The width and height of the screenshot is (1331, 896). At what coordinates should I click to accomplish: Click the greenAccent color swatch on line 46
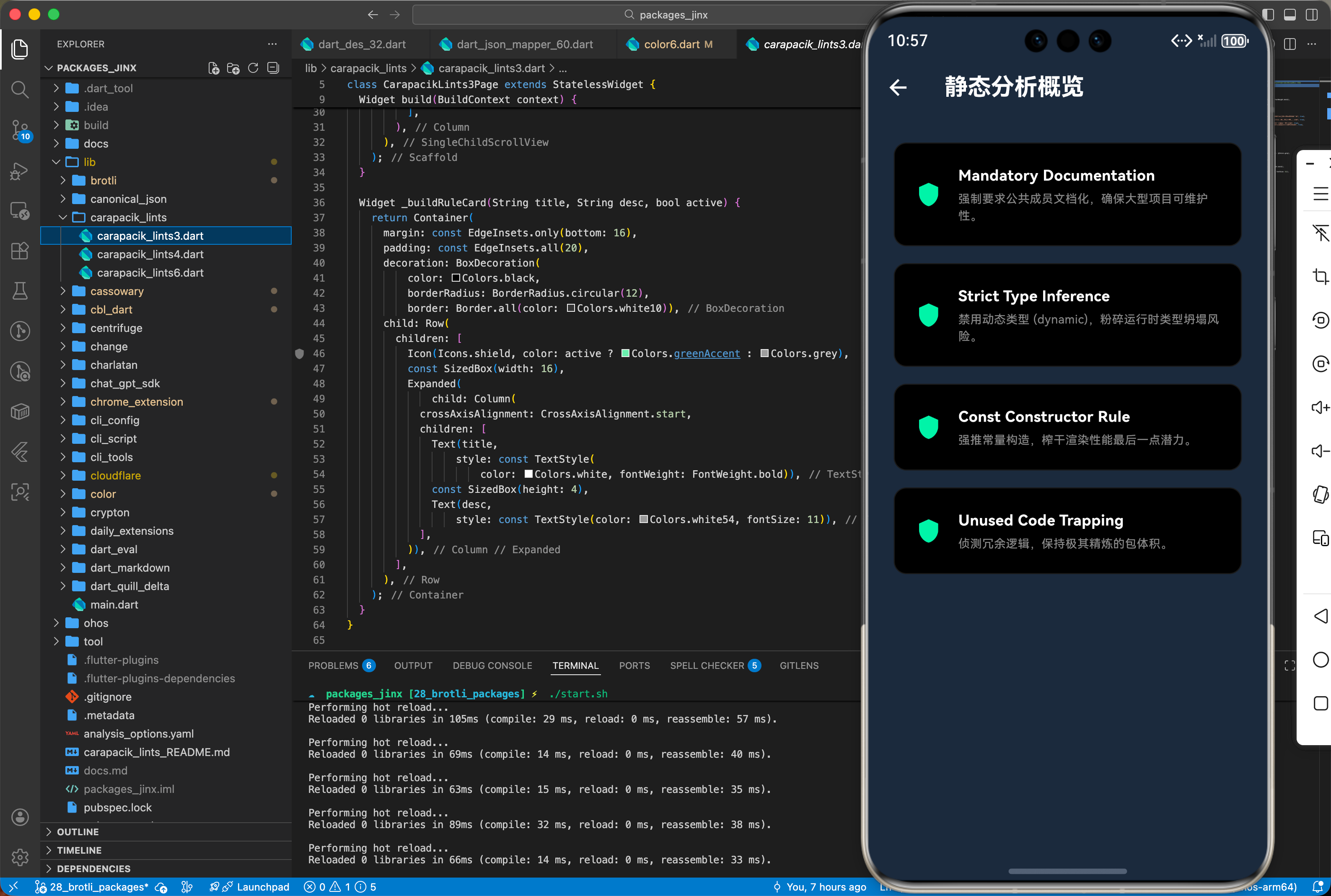(625, 354)
